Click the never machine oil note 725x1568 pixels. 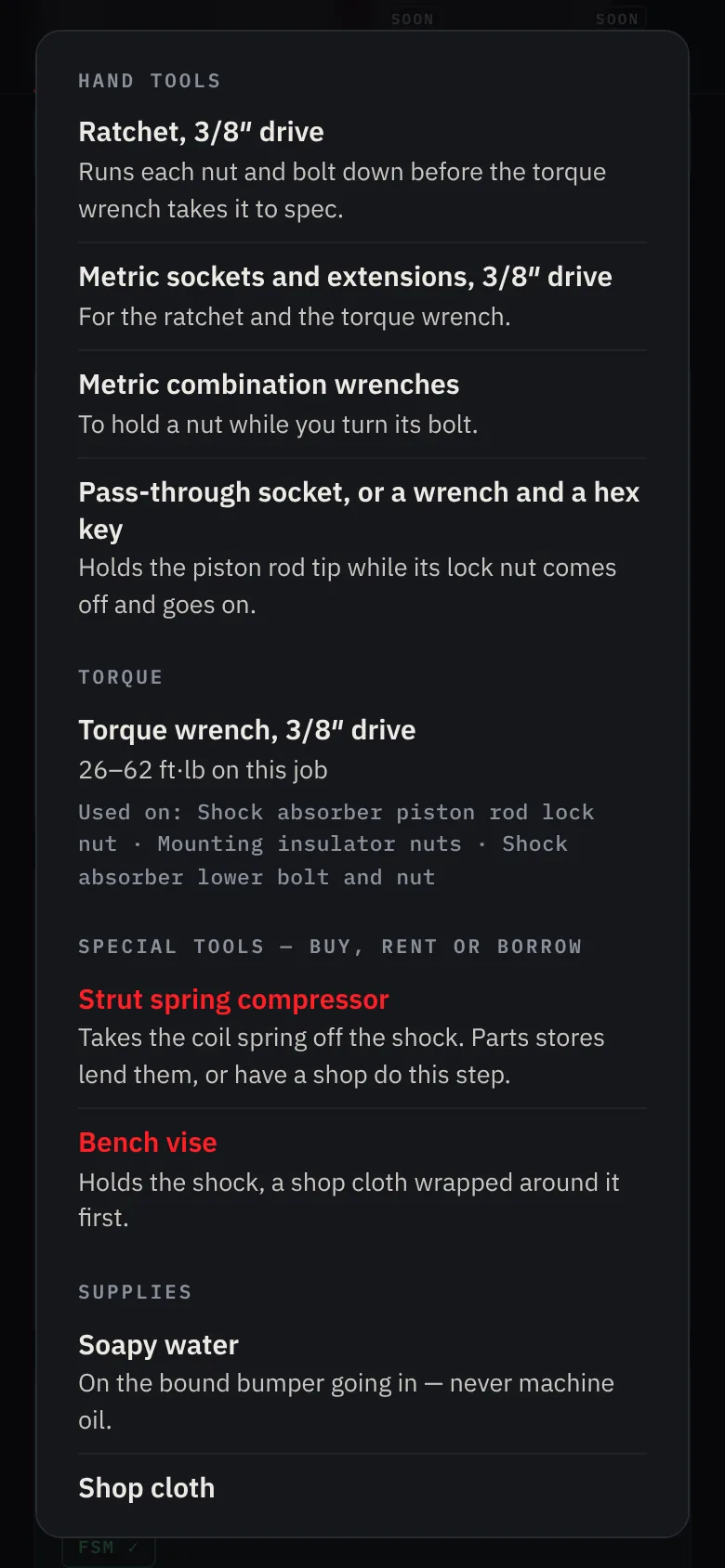[346, 1402]
